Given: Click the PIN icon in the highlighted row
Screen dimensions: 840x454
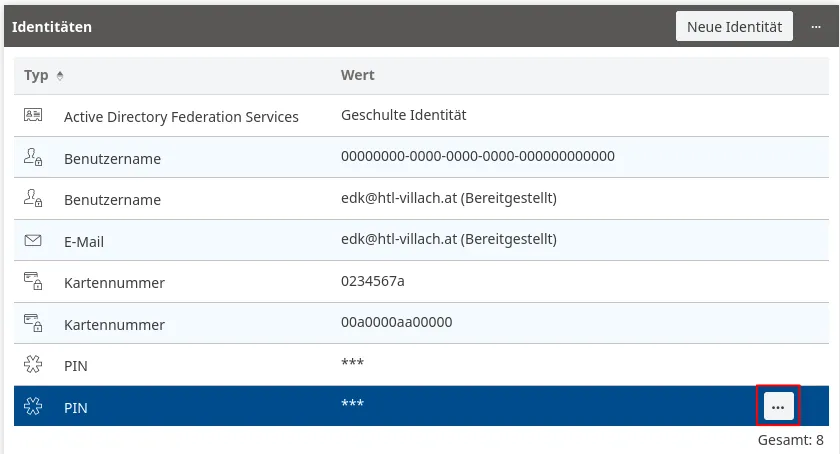Looking at the screenshot, I should click(33, 406).
